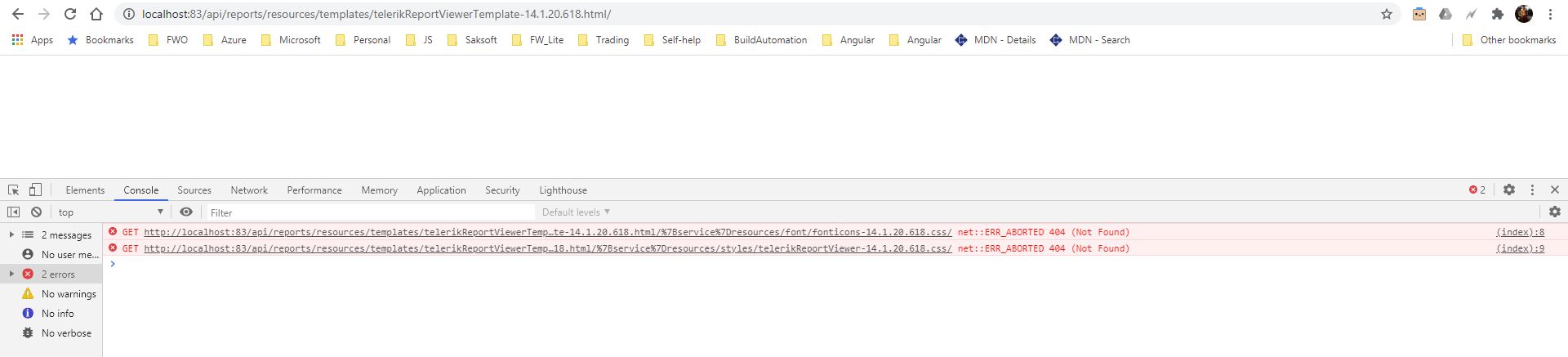Create live expression with eye icon
Image resolution: width=1568 pixels, height=357 pixels.
pos(186,212)
